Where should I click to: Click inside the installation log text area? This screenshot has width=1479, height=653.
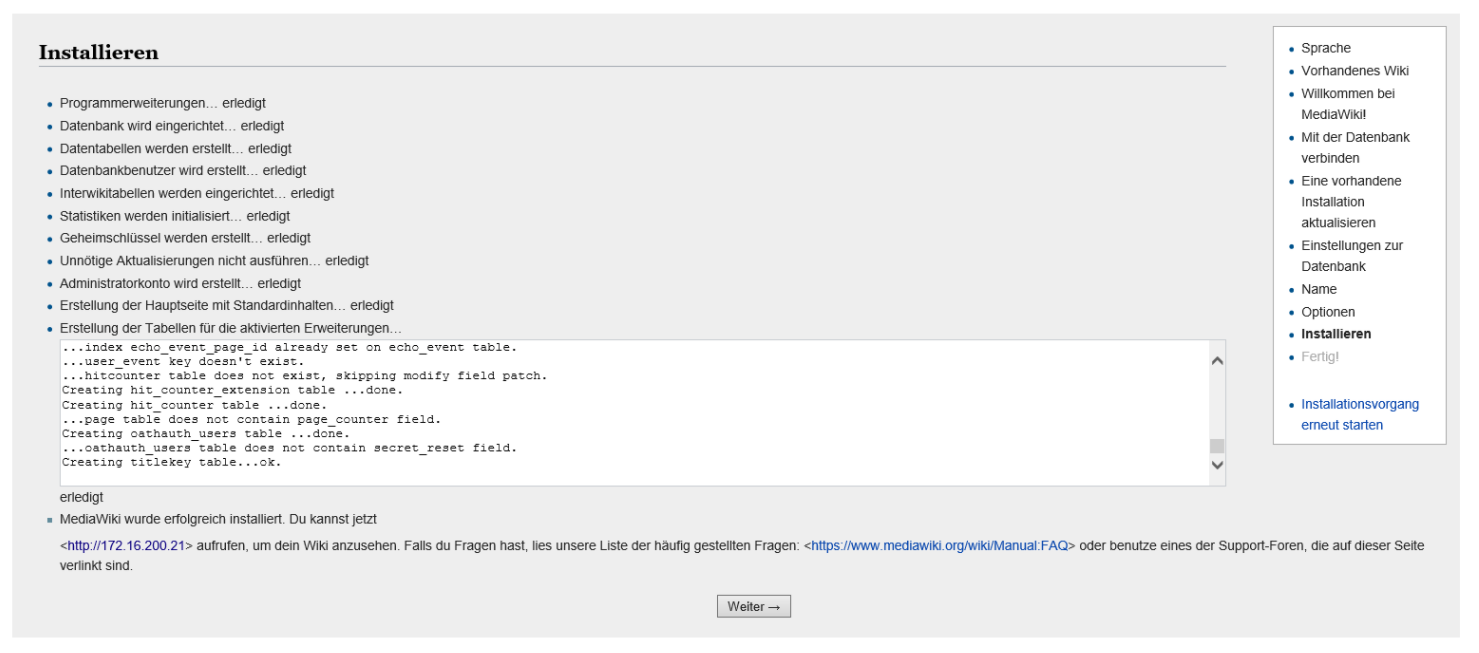[634, 413]
